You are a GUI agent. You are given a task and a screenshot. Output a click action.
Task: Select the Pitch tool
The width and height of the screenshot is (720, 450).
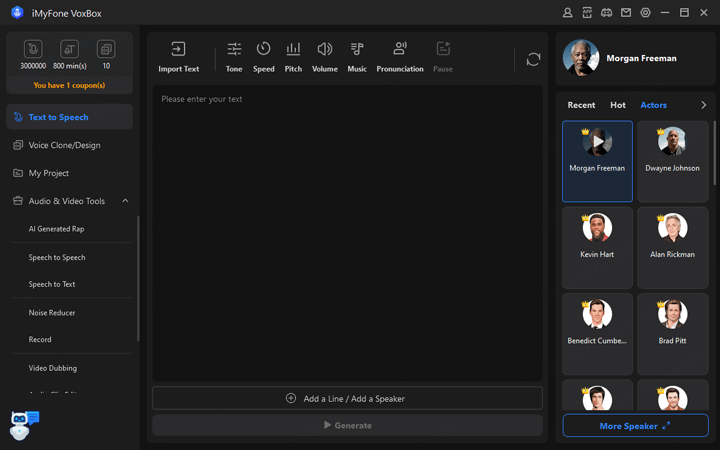[293, 49]
